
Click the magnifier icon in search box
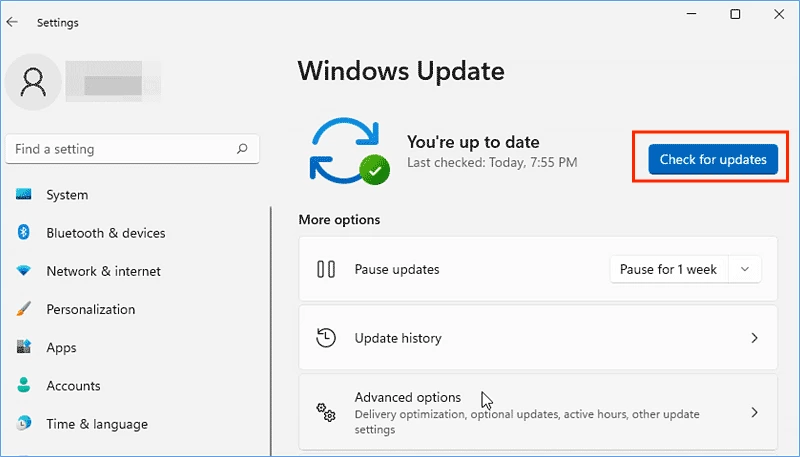coord(242,149)
